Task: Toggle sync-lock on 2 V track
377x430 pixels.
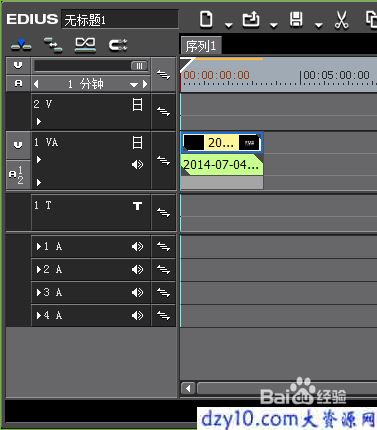Action: pyautogui.click(x=163, y=111)
